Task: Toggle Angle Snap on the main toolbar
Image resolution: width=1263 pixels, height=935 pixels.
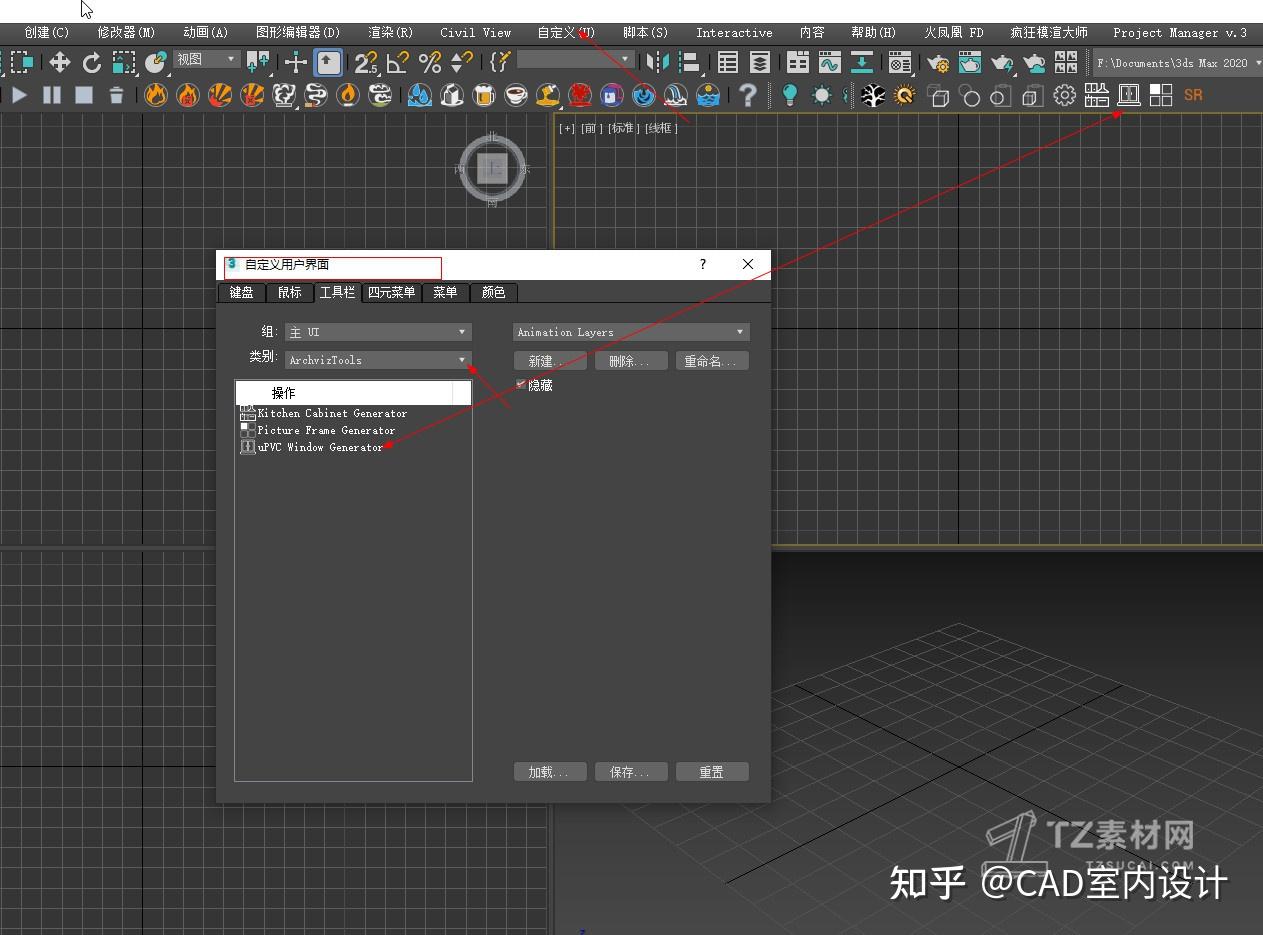Action: (399, 62)
